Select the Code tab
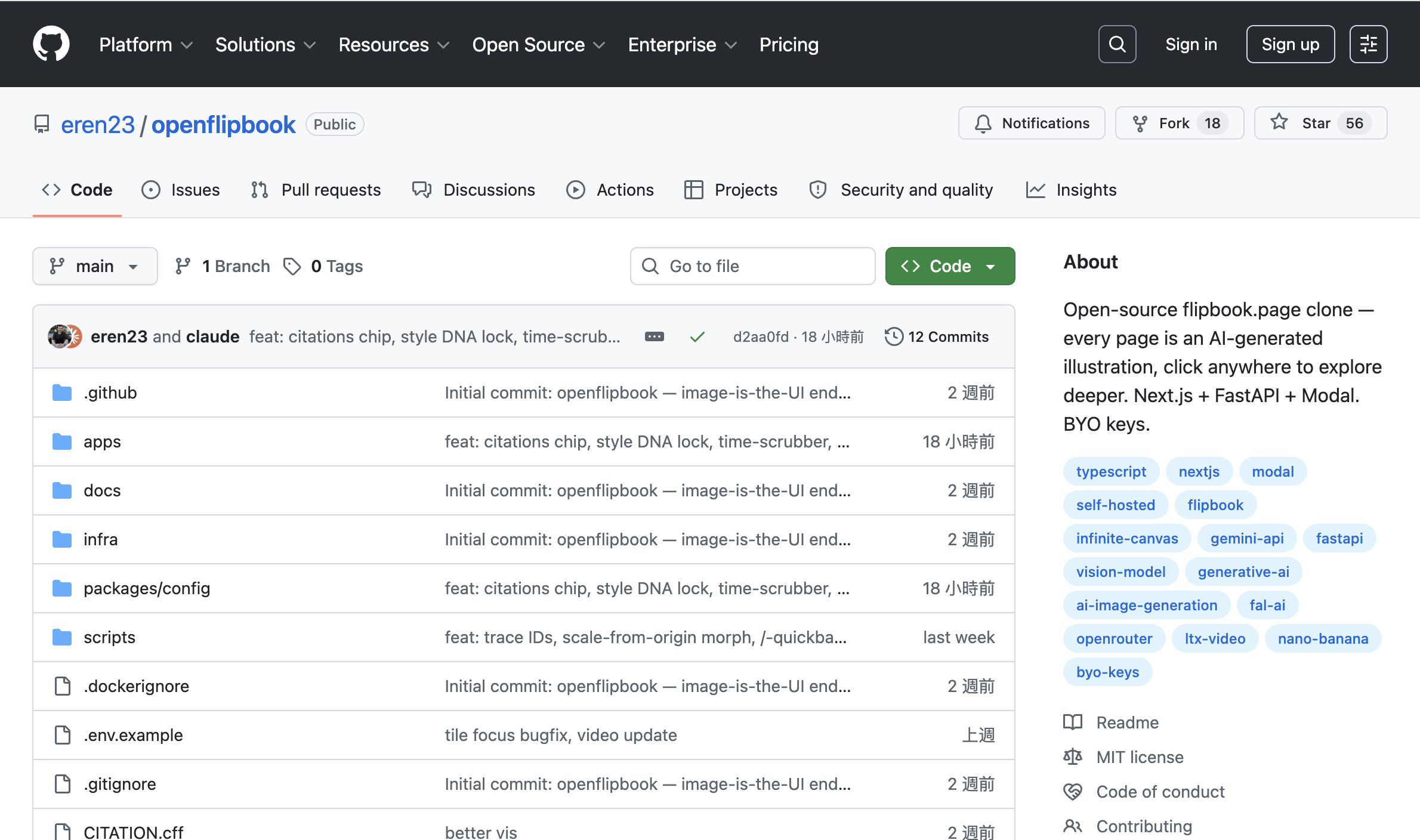1420x840 pixels. (x=77, y=190)
